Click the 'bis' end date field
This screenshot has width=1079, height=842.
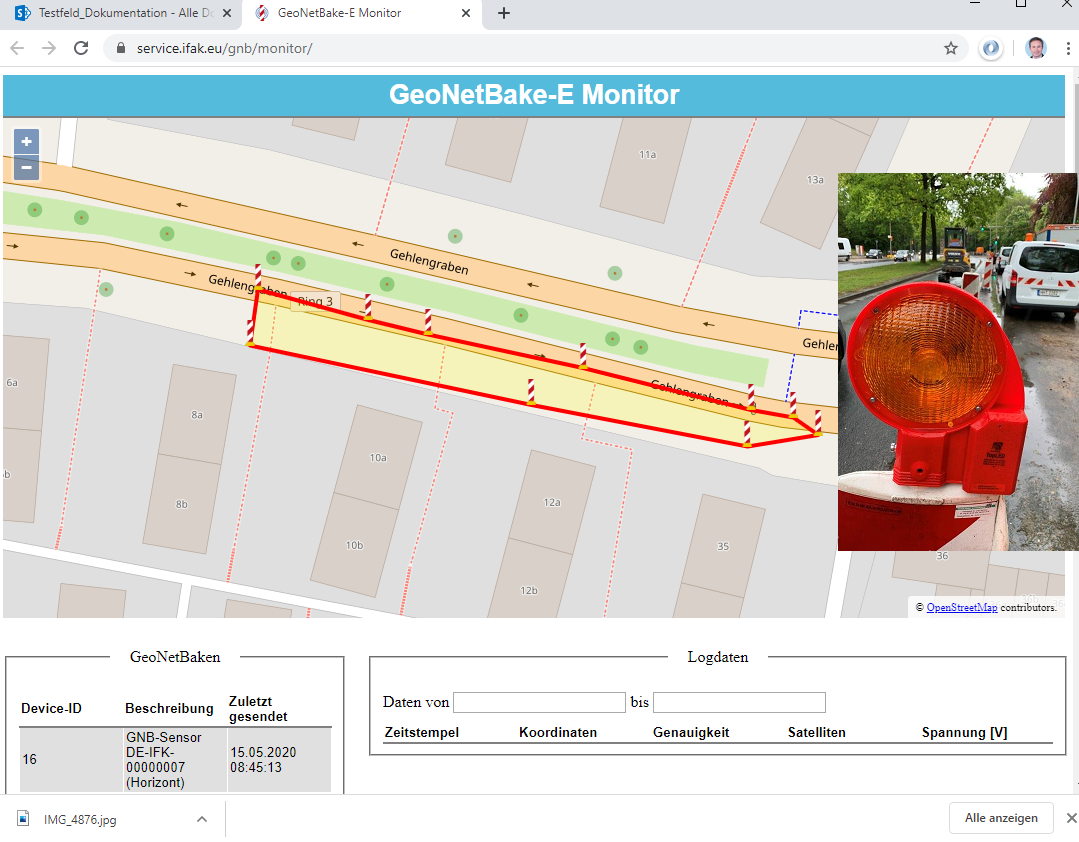click(x=739, y=702)
